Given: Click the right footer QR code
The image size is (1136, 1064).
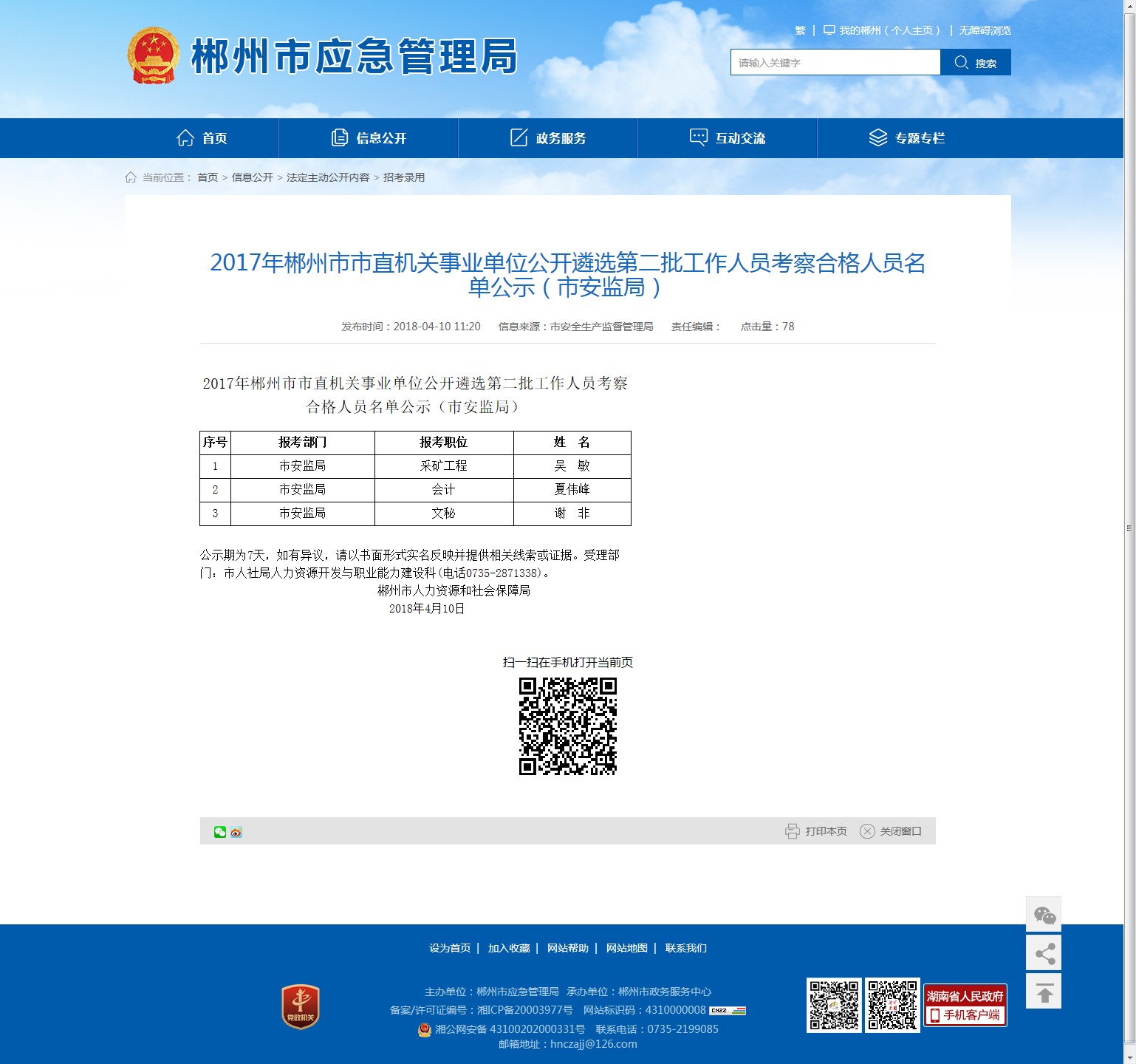Looking at the screenshot, I should click(892, 1005).
